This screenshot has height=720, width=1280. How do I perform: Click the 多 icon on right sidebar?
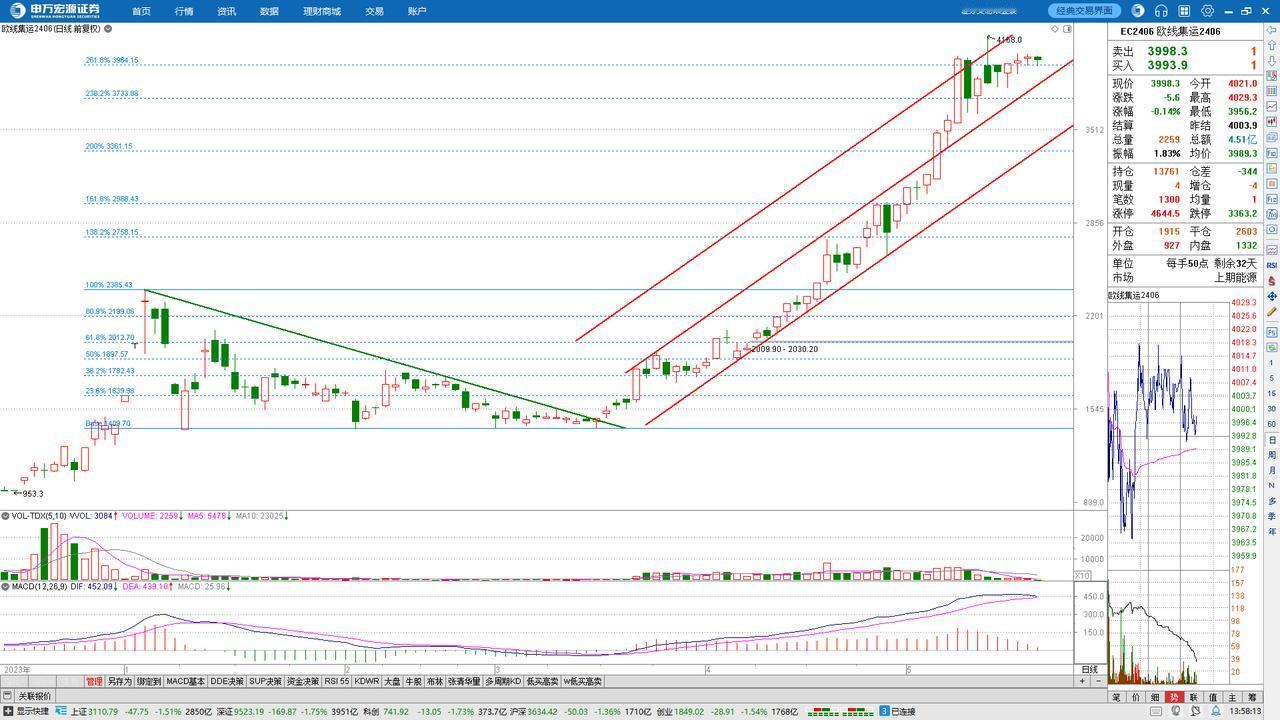pos(1272,500)
